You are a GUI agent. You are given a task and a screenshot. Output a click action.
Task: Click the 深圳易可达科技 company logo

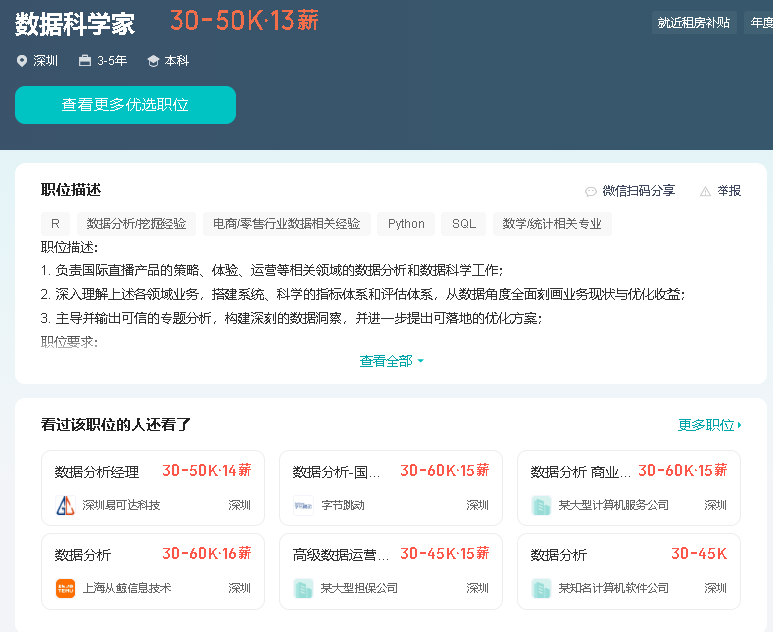(x=65, y=505)
